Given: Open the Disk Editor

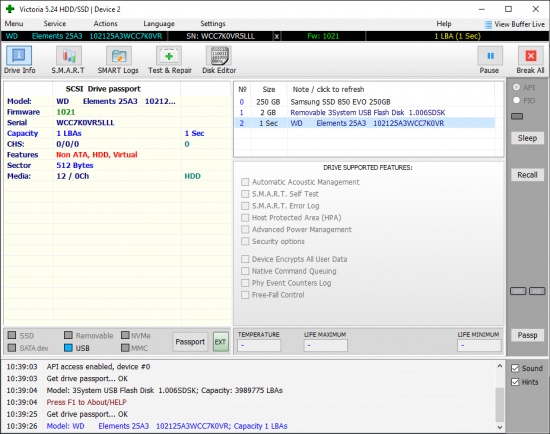Looking at the screenshot, I should pos(219,60).
